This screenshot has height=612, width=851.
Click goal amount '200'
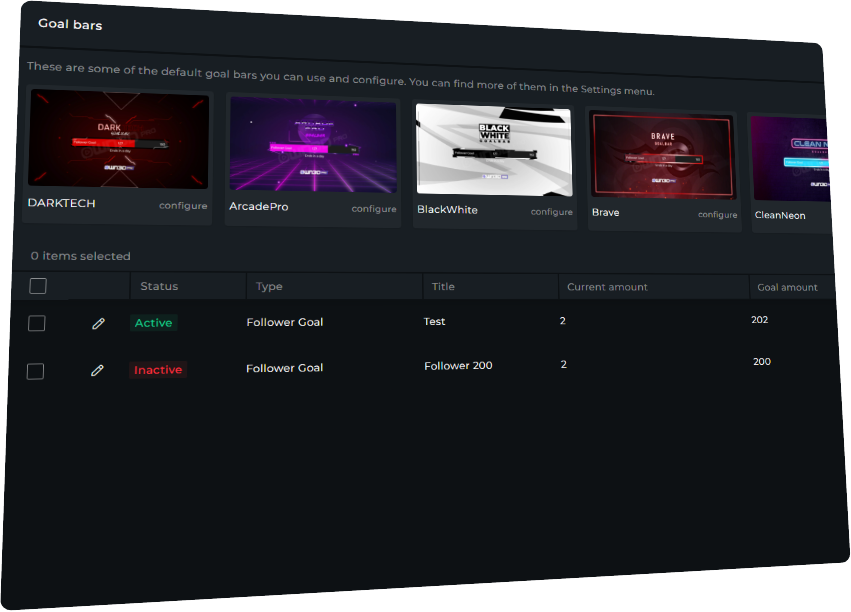point(762,361)
